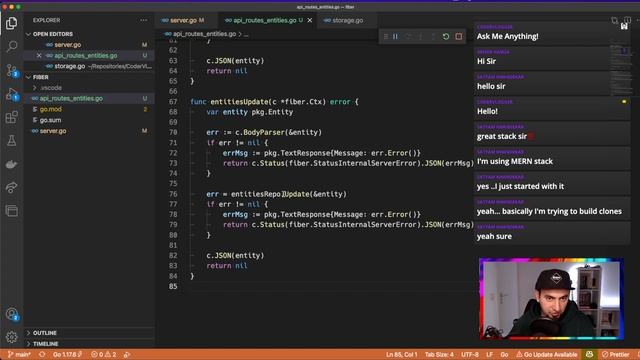Viewport: 640px width, 360px height.
Task: Click the Ln 85, Col 1 status item
Action: [x=401, y=354]
